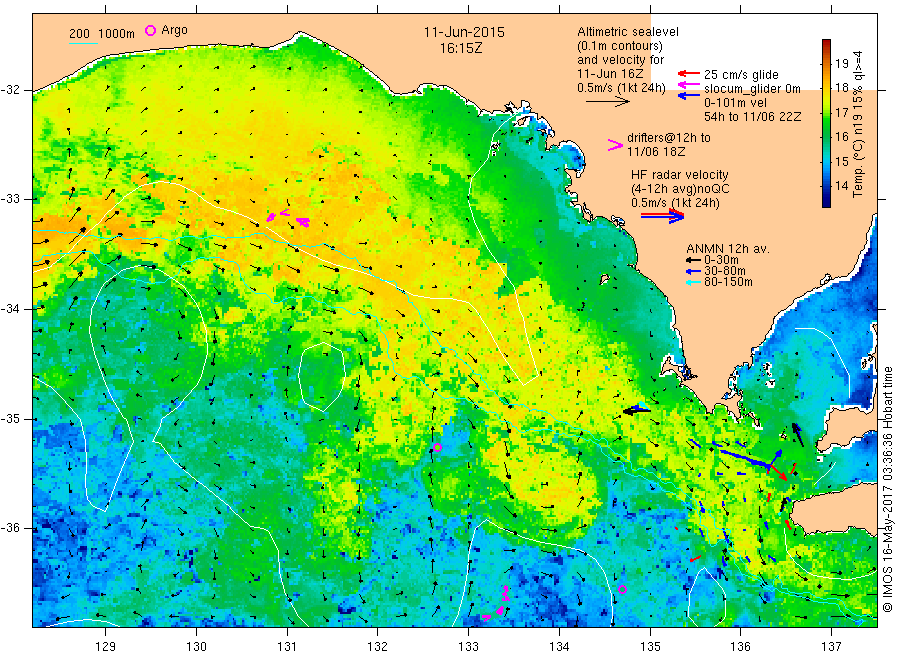
Task: Click the longitude axis label '137'
Action: (x=831, y=647)
